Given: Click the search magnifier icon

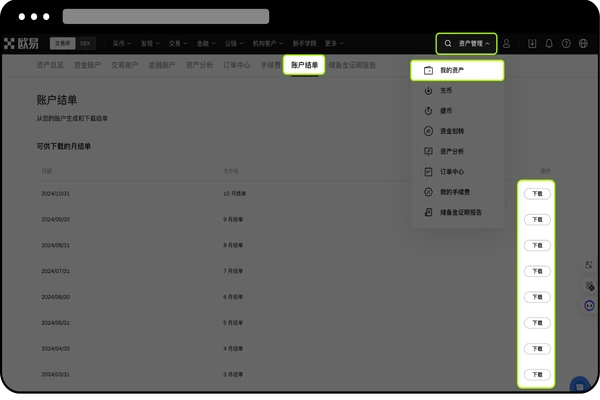Looking at the screenshot, I should (448, 44).
